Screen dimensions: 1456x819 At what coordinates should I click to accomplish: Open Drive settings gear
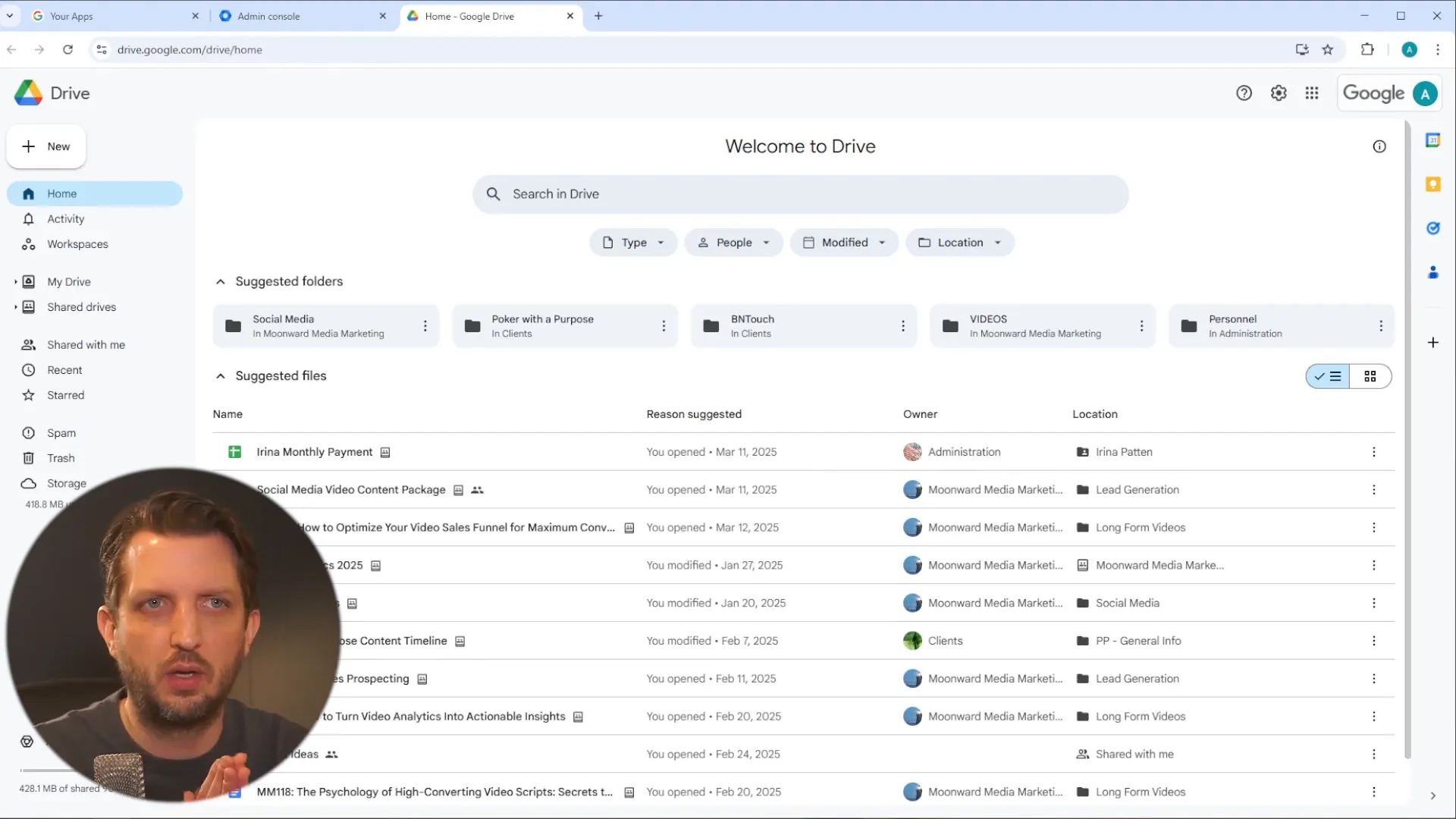pos(1279,93)
